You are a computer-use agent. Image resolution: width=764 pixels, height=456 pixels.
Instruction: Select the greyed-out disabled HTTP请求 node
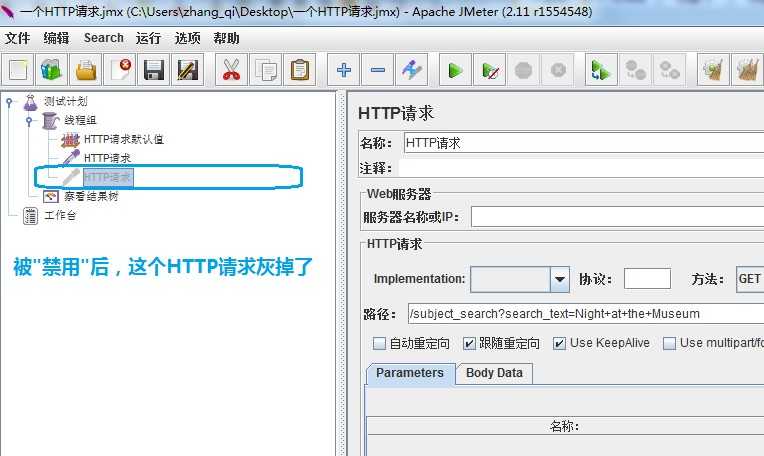108,177
